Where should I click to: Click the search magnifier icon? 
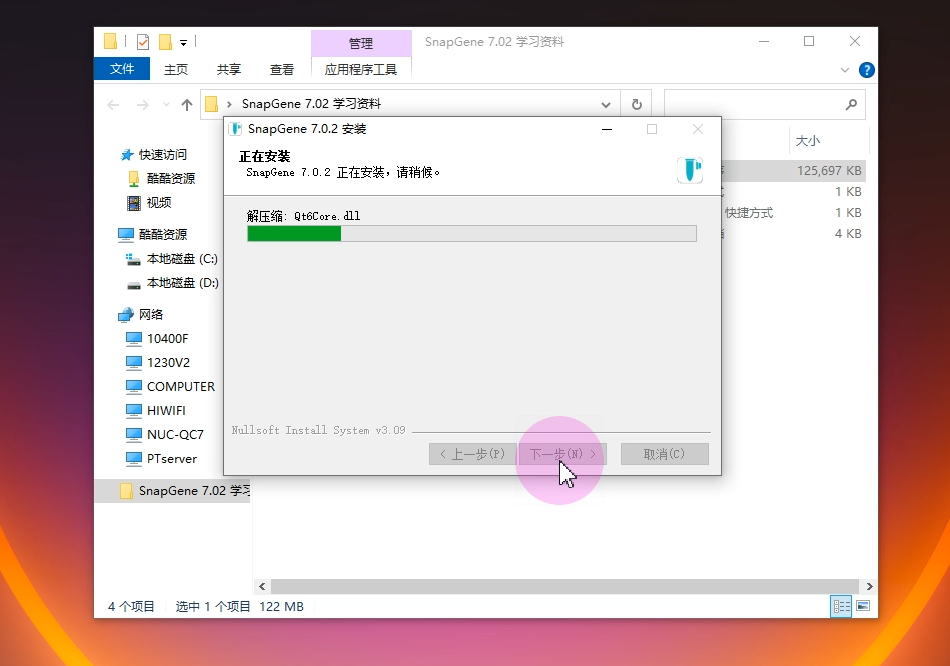point(851,104)
